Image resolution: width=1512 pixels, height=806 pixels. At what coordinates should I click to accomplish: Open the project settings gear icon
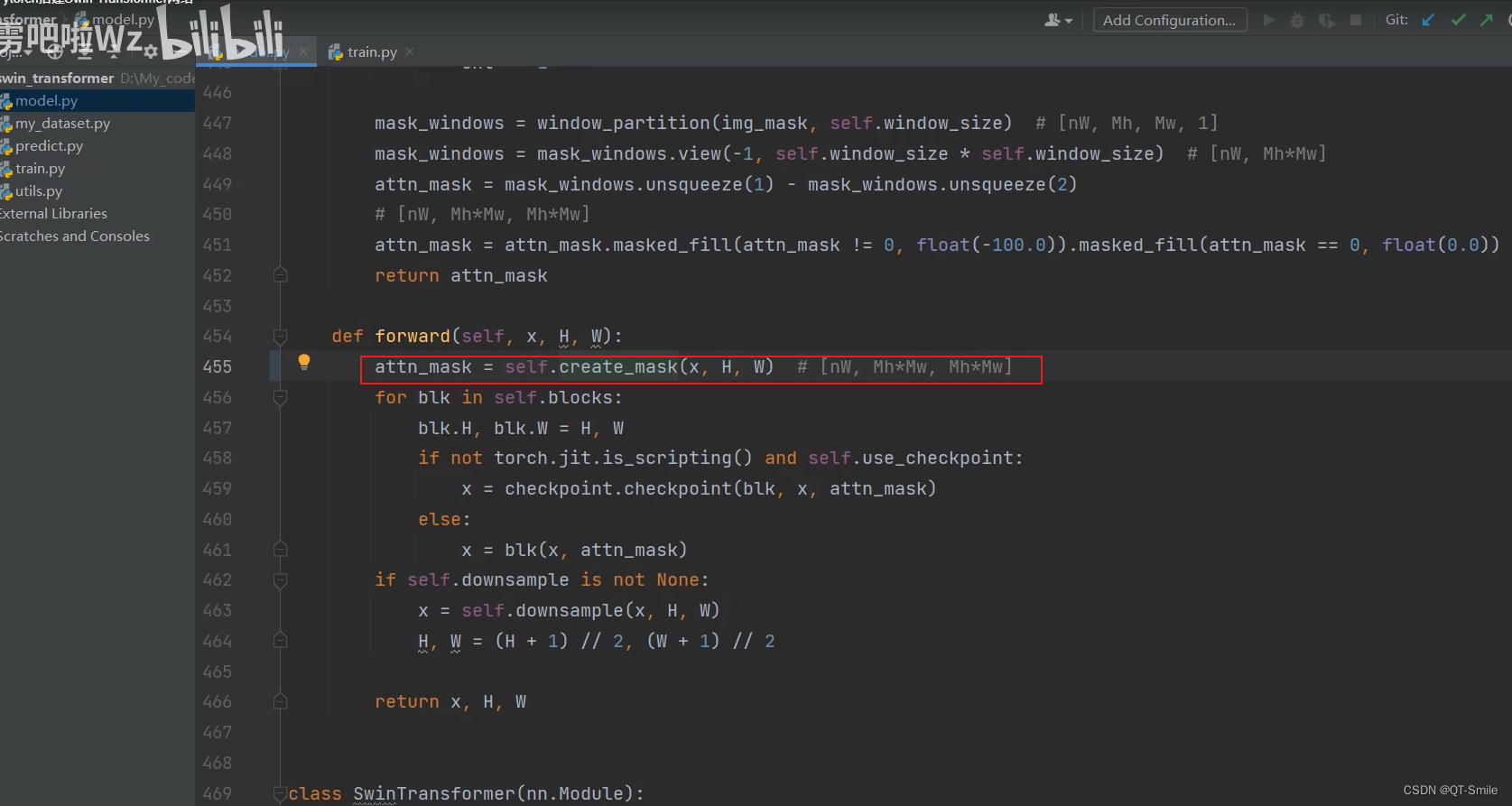click(x=150, y=52)
